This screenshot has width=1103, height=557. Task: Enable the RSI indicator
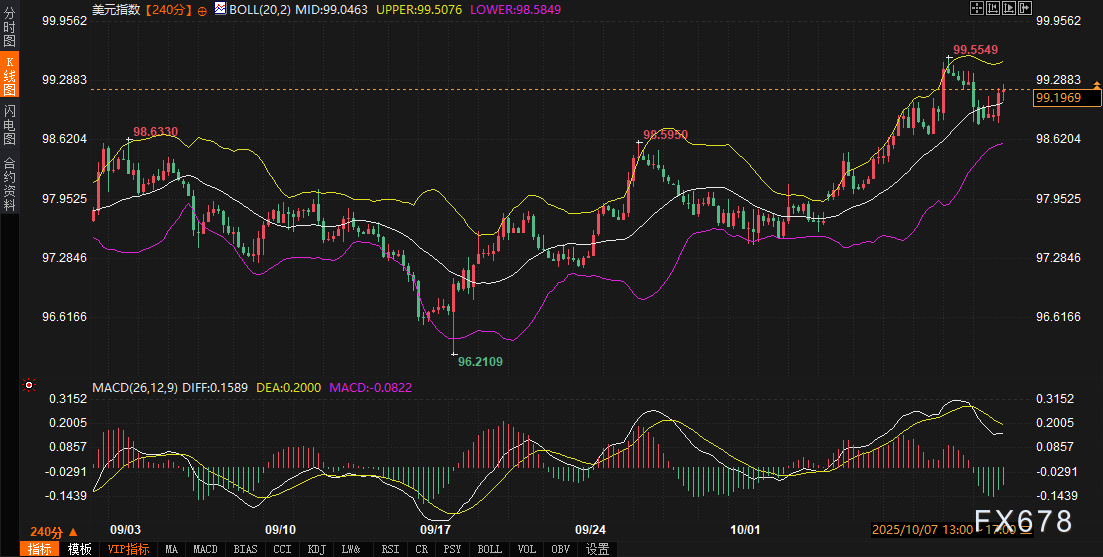click(x=390, y=549)
